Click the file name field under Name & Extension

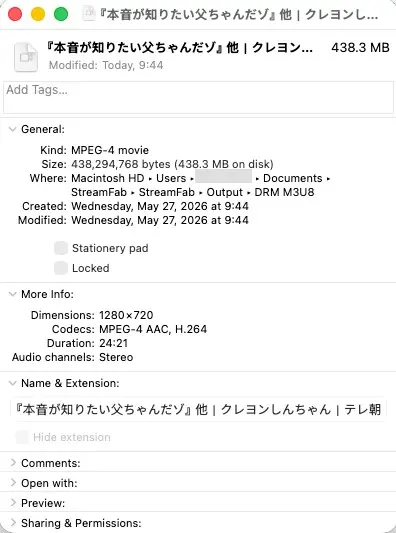pos(198,410)
